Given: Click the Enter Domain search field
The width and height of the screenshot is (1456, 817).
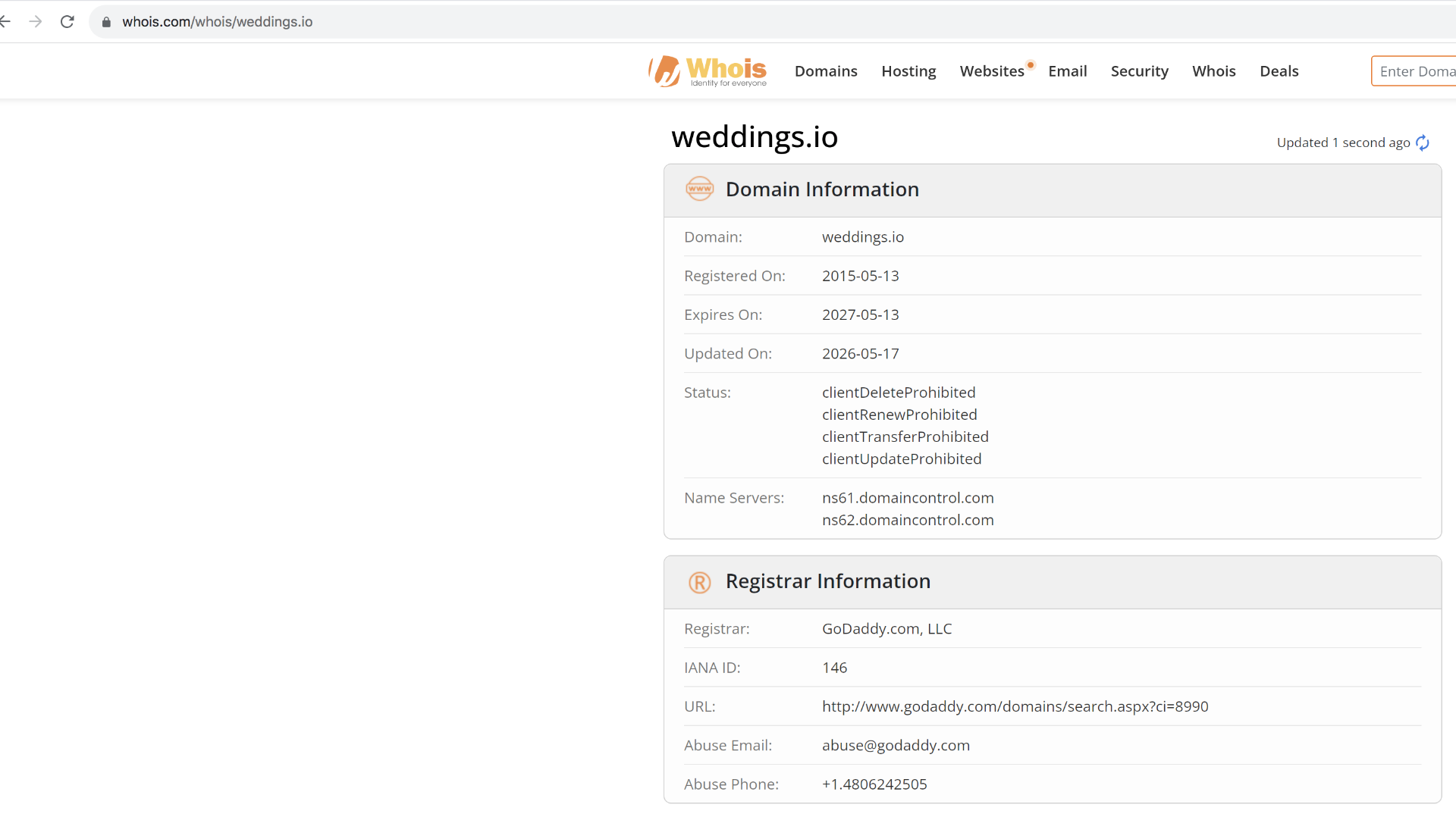Looking at the screenshot, I should tap(1414, 71).
